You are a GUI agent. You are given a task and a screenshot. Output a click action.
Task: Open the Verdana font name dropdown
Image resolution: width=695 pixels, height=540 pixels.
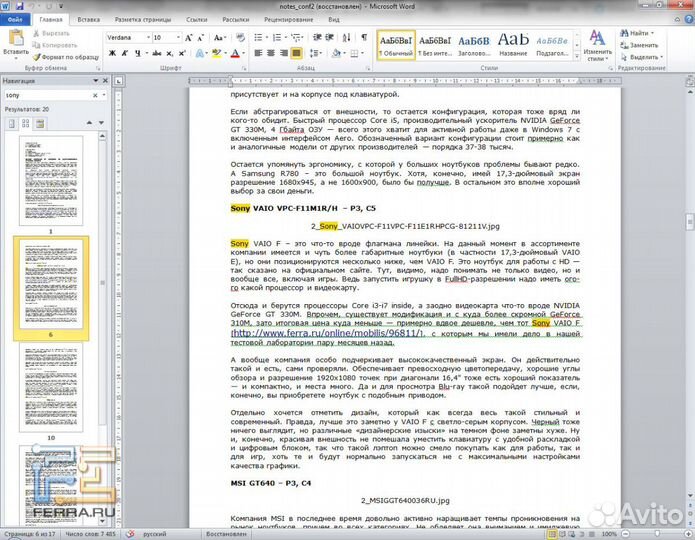click(x=148, y=38)
